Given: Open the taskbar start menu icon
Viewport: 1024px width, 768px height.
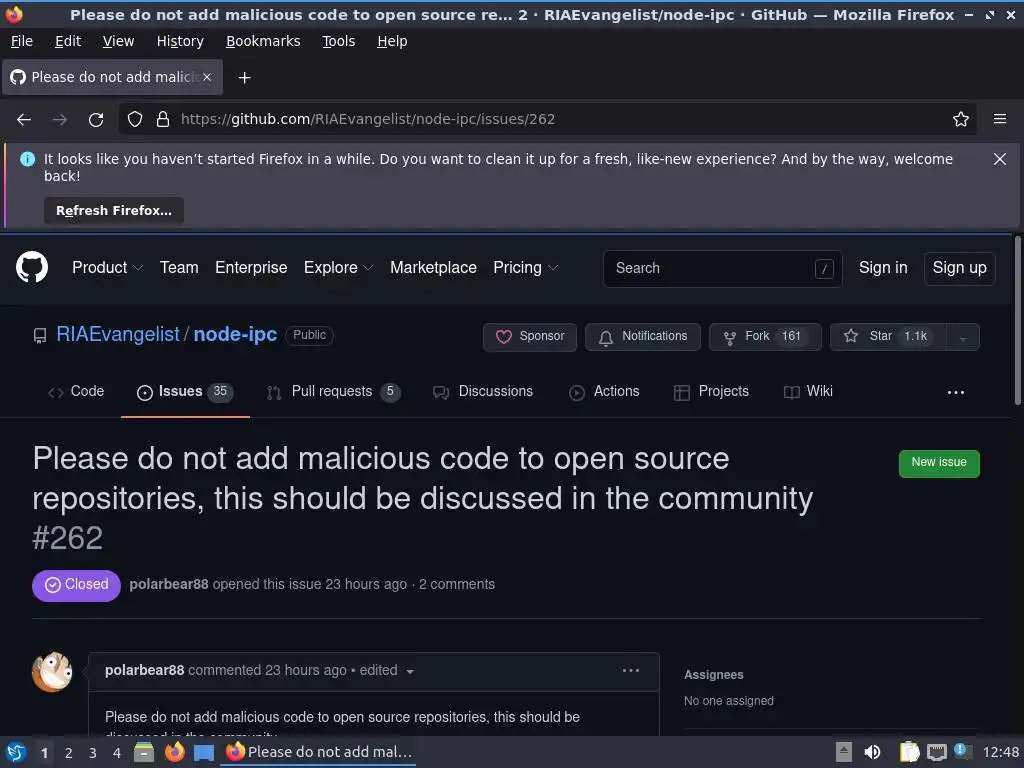Looking at the screenshot, I should click(16, 752).
